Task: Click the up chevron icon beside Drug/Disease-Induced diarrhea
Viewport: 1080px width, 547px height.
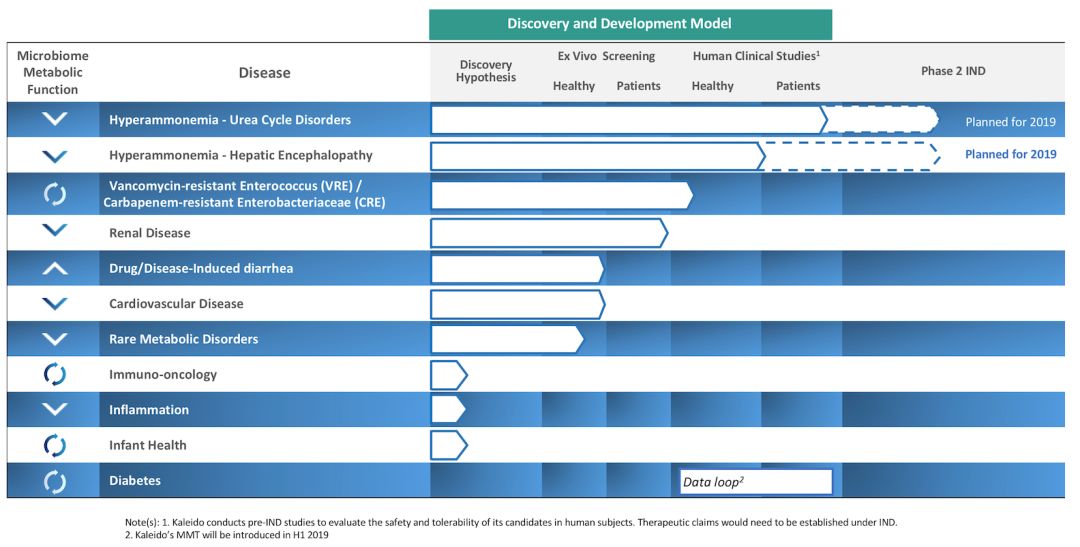Action: point(54,268)
